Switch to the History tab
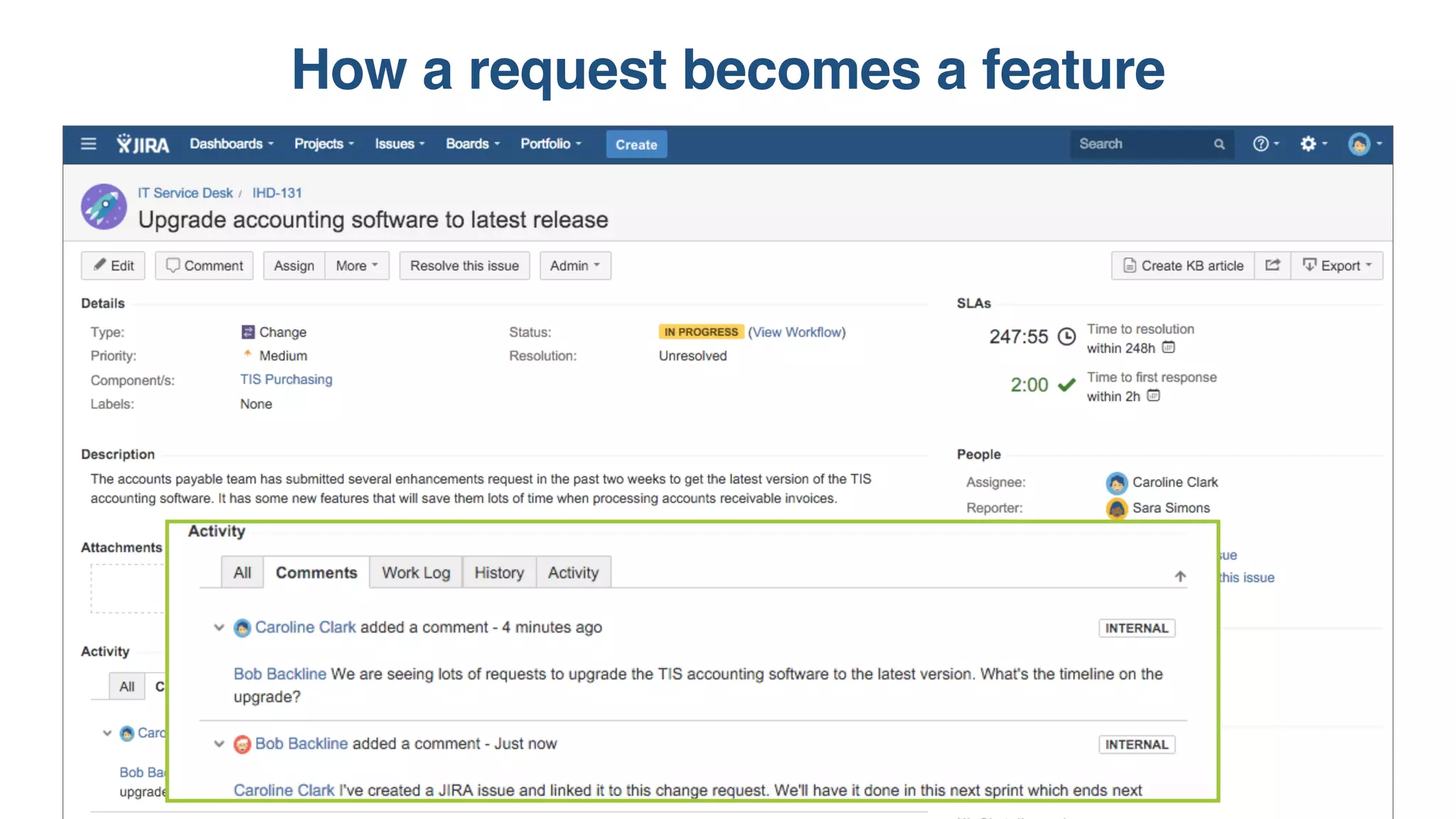The height and width of the screenshot is (819, 1456). click(499, 572)
